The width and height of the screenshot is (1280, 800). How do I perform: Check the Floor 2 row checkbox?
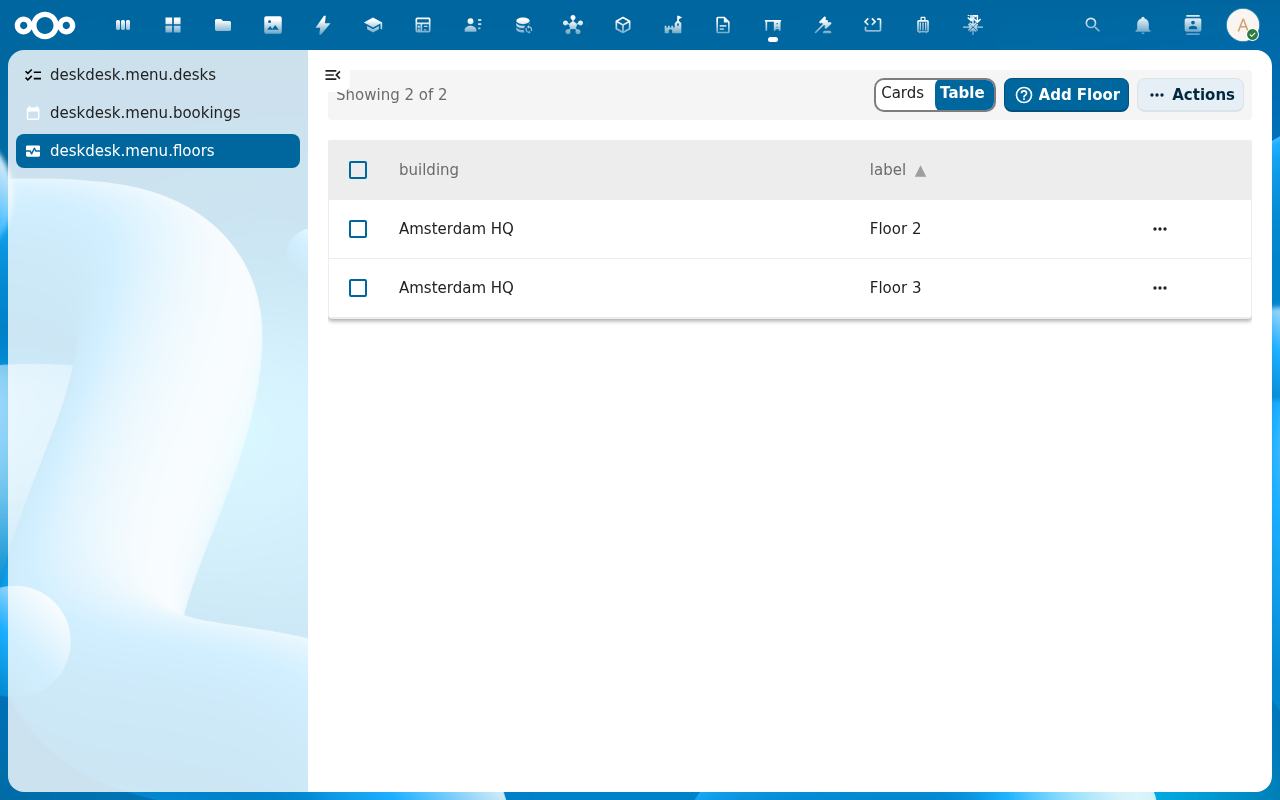tap(358, 229)
